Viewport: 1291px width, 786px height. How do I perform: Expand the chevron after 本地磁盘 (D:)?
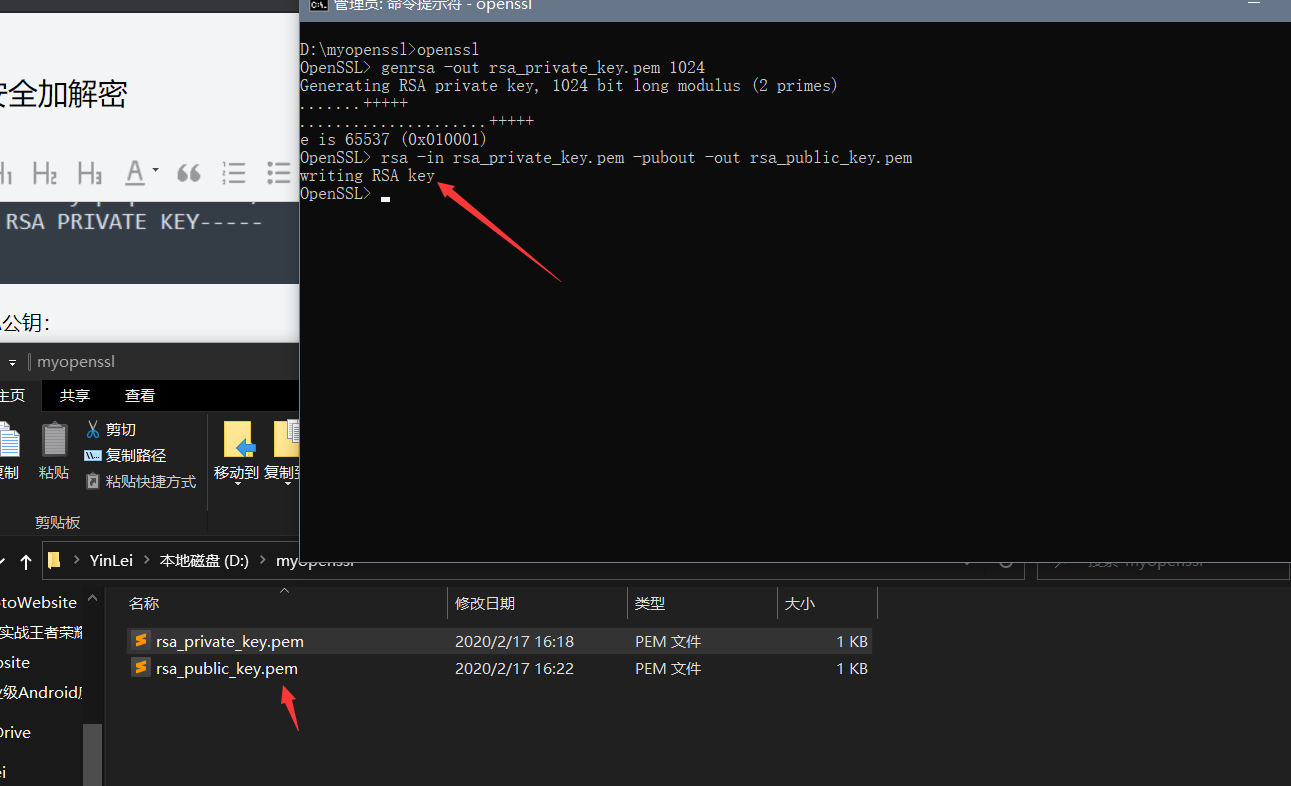pyautogui.click(x=261, y=561)
